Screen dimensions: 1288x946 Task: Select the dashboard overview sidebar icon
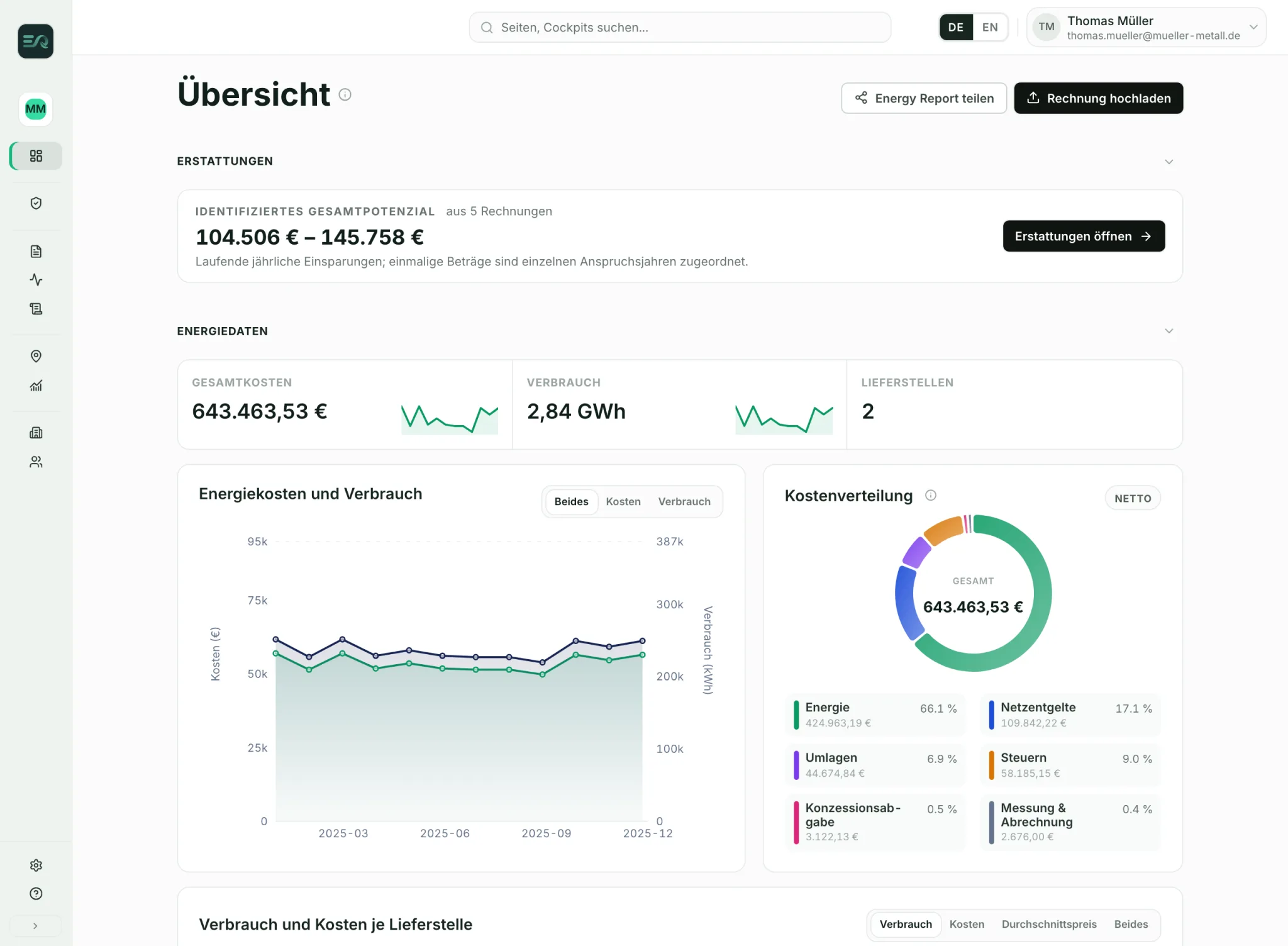36,156
